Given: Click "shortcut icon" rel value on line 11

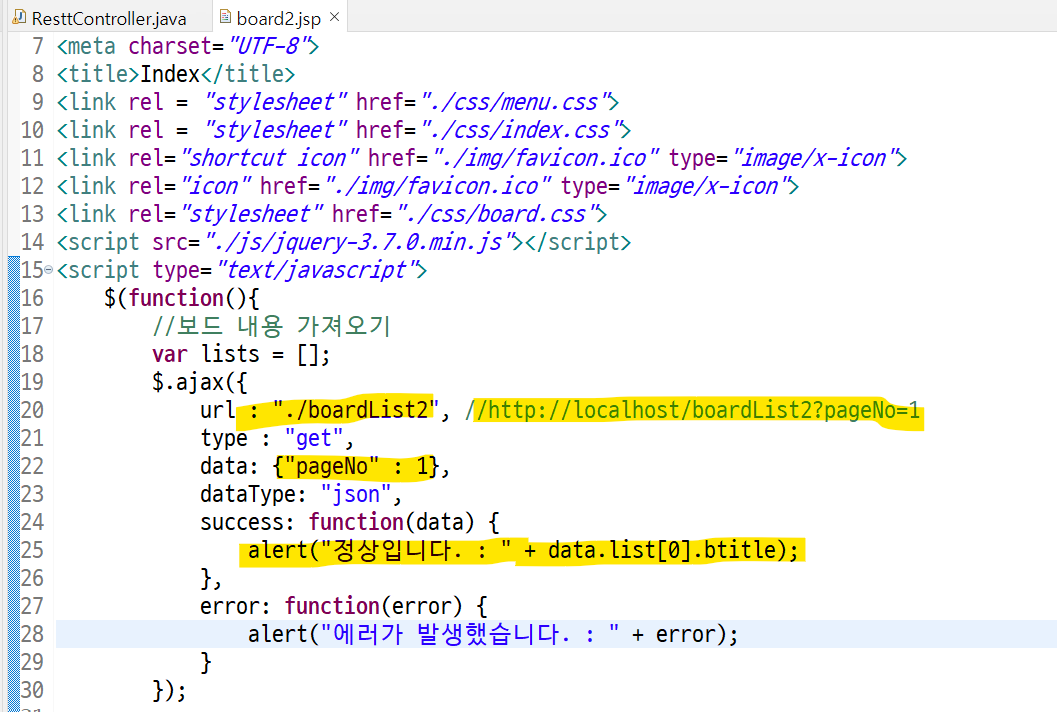Looking at the screenshot, I should 270,158.
